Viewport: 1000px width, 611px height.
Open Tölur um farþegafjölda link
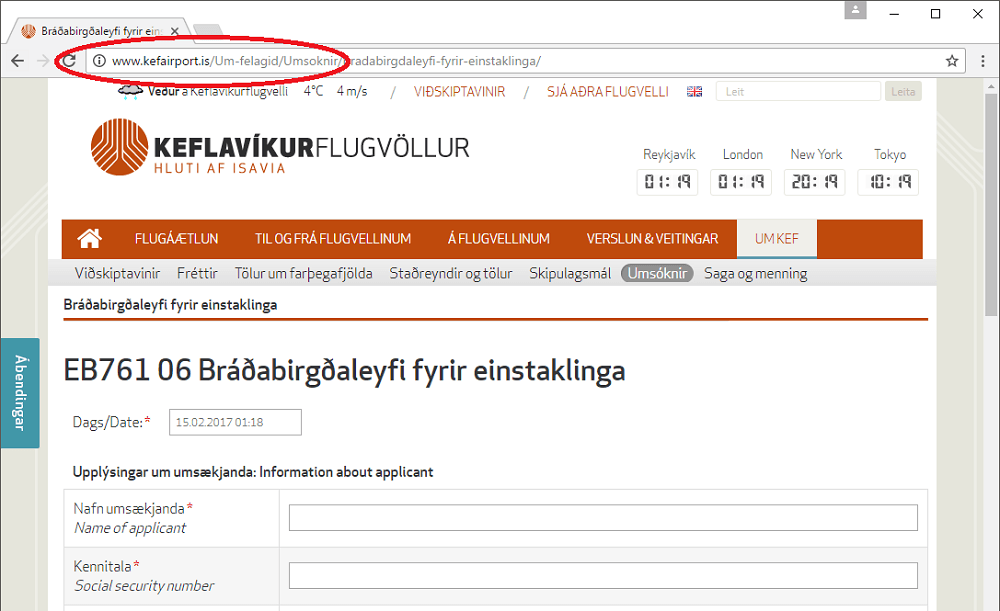point(304,274)
